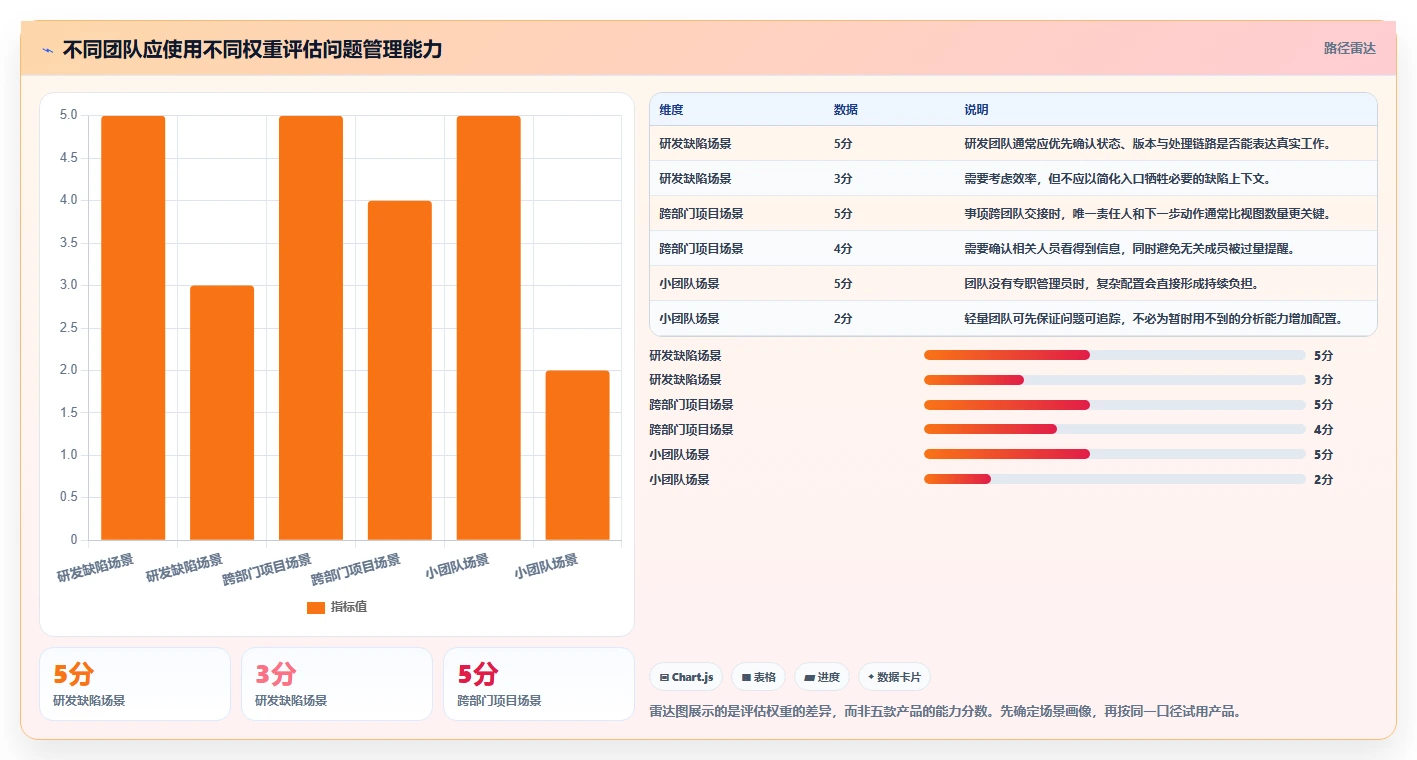This screenshot has width=1417, height=760.
Task: Click the 2.5 y-axis tick label
Action: point(68,328)
